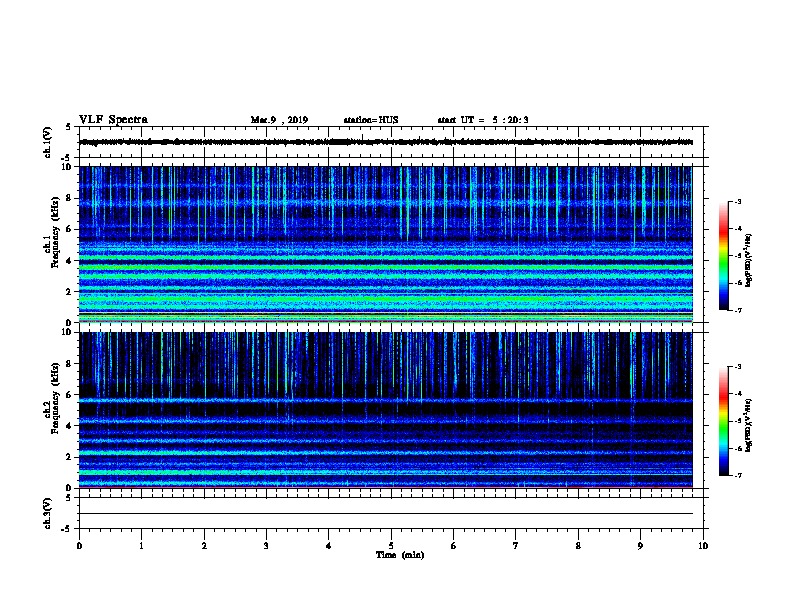The width and height of the screenshot is (792, 612).
Task: Click the "ch.1(V)" waveform axis label
Action: (47, 142)
